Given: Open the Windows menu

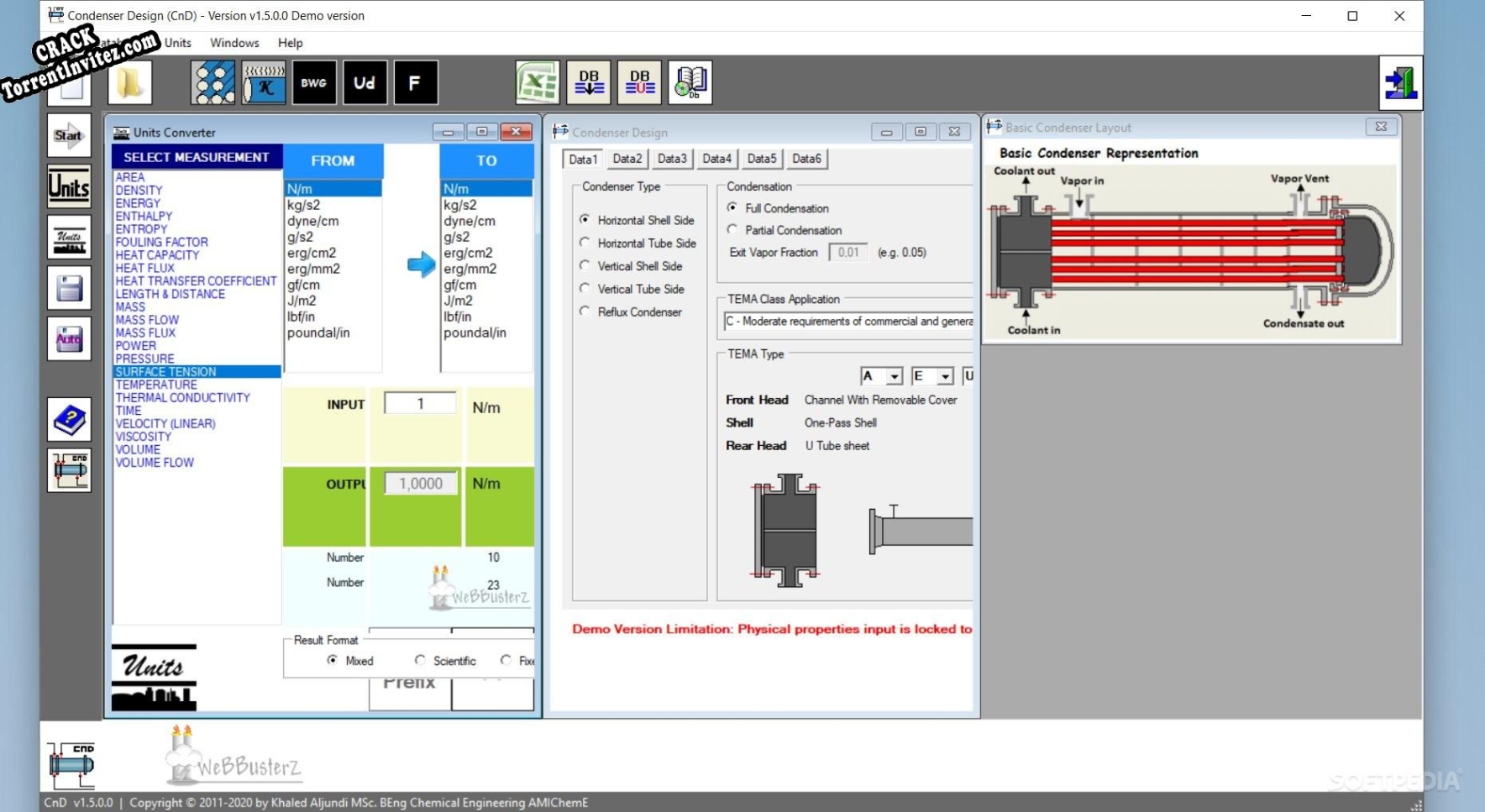Looking at the screenshot, I should coord(234,43).
